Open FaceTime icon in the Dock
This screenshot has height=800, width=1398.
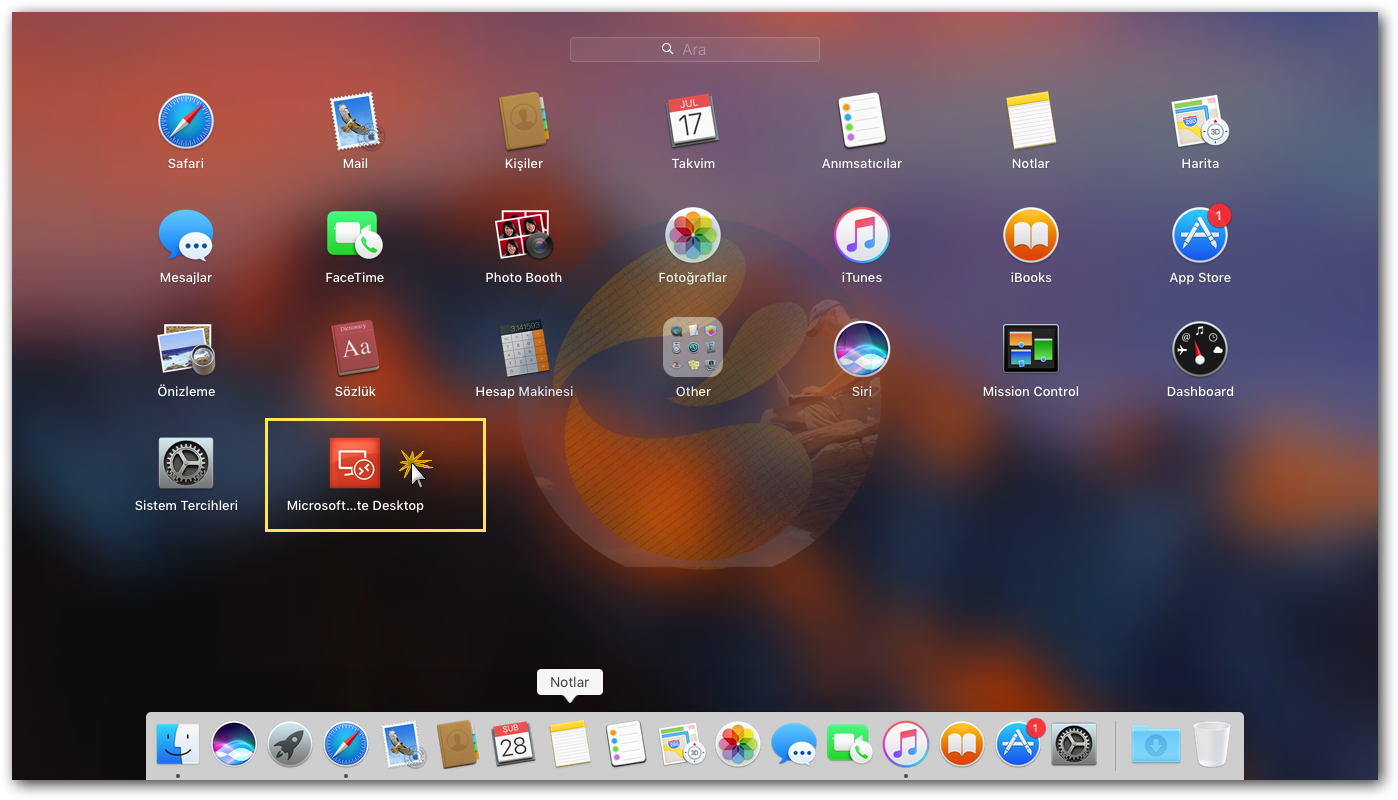[x=850, y=744]
